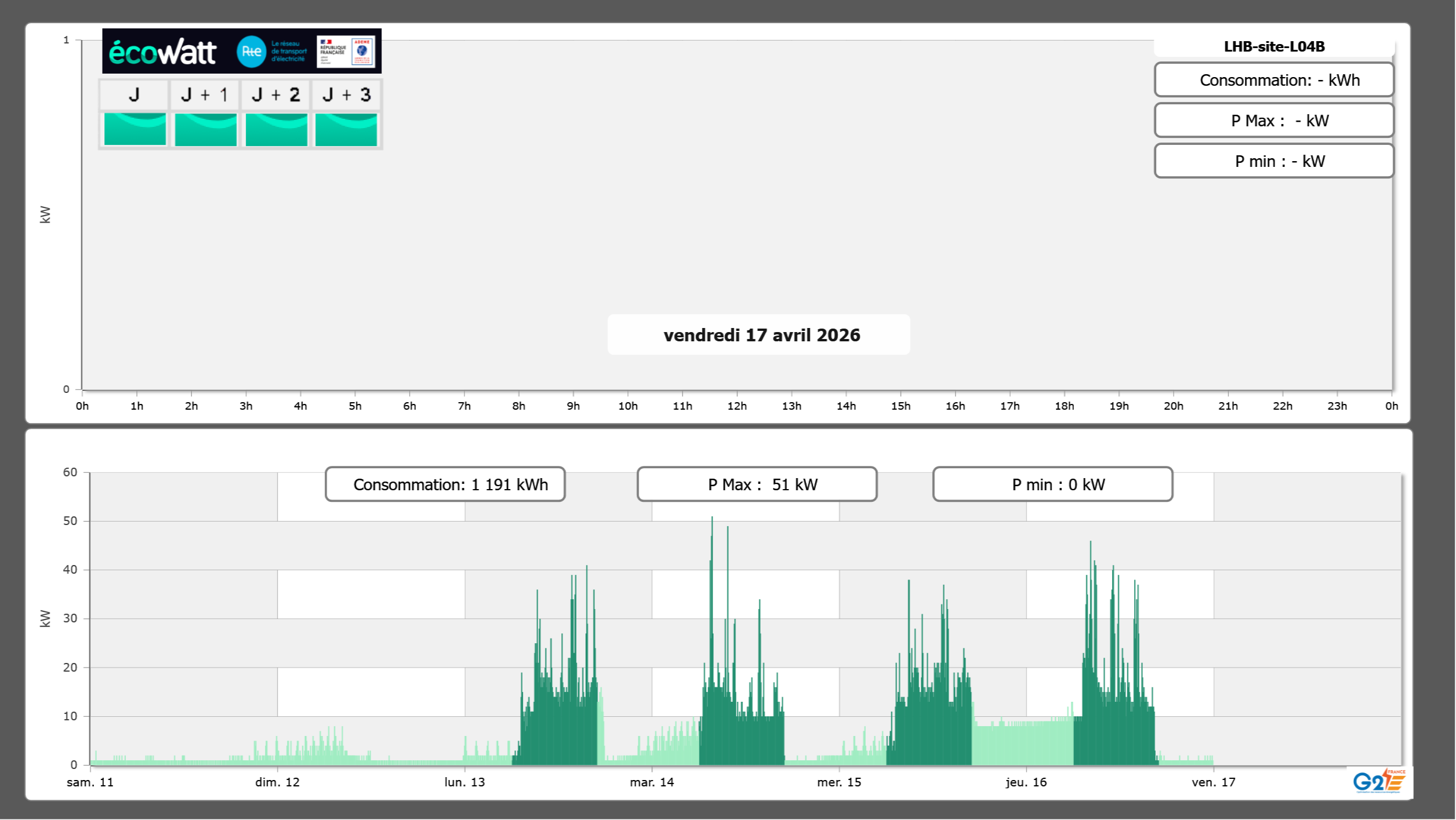
Task: Click the LHB-site-L04B site title
Action: point(1274,47)
